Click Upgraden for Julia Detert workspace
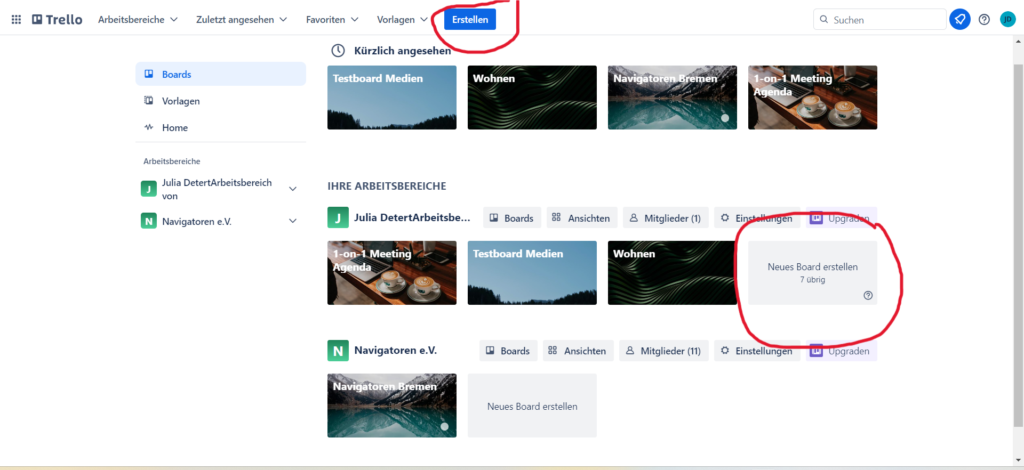The image size is (1024, 470). point(841,218)
